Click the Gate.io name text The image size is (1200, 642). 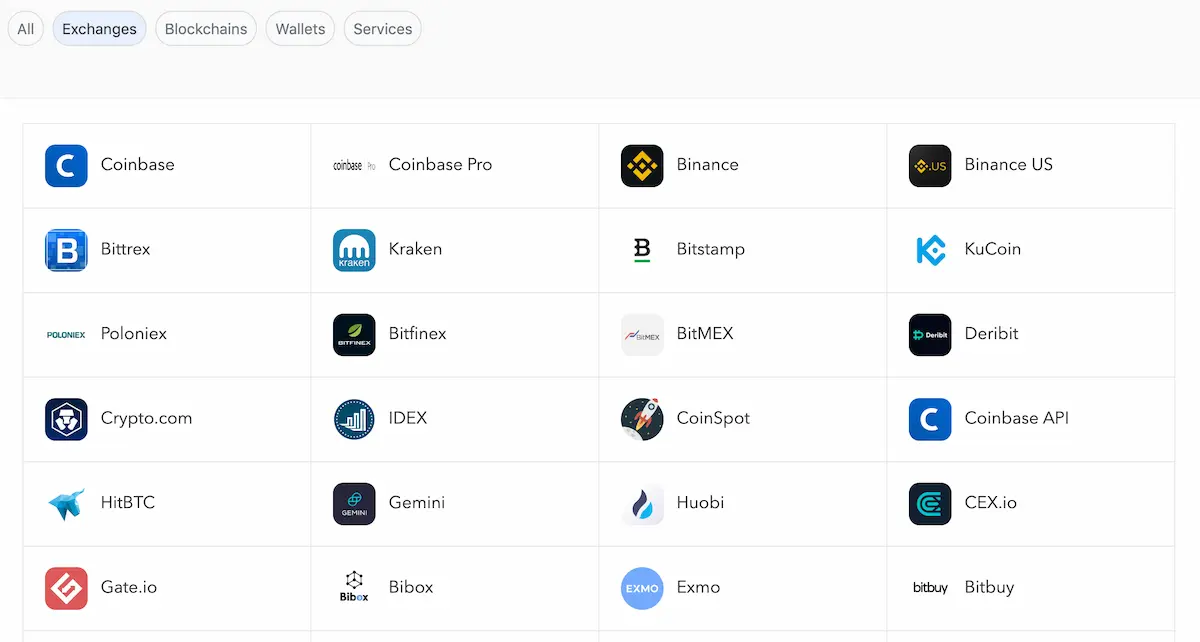(x=129, y=587)
